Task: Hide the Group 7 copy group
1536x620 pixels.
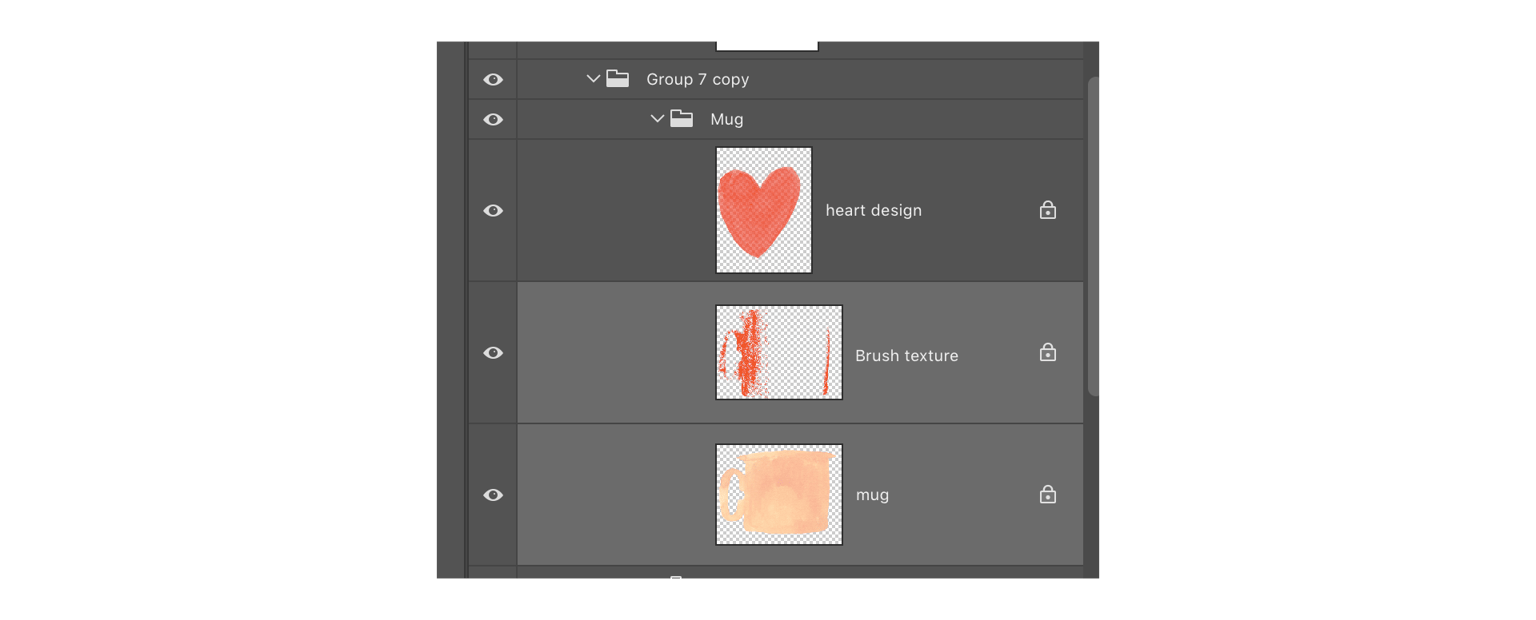Action: pyautogui.click(x=493, y=79)
